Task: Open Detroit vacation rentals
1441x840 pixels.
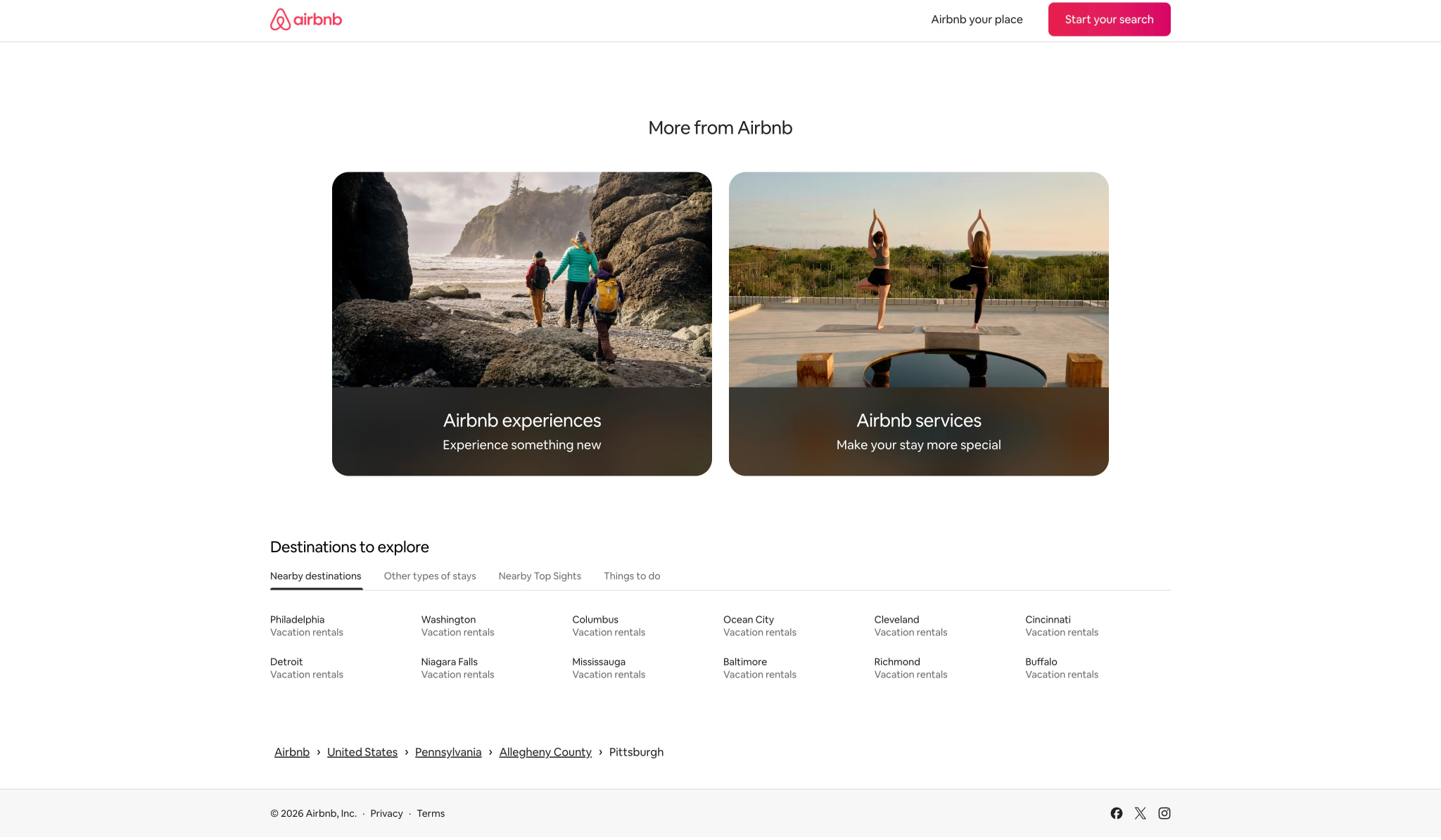Action: tap(307, 668)
